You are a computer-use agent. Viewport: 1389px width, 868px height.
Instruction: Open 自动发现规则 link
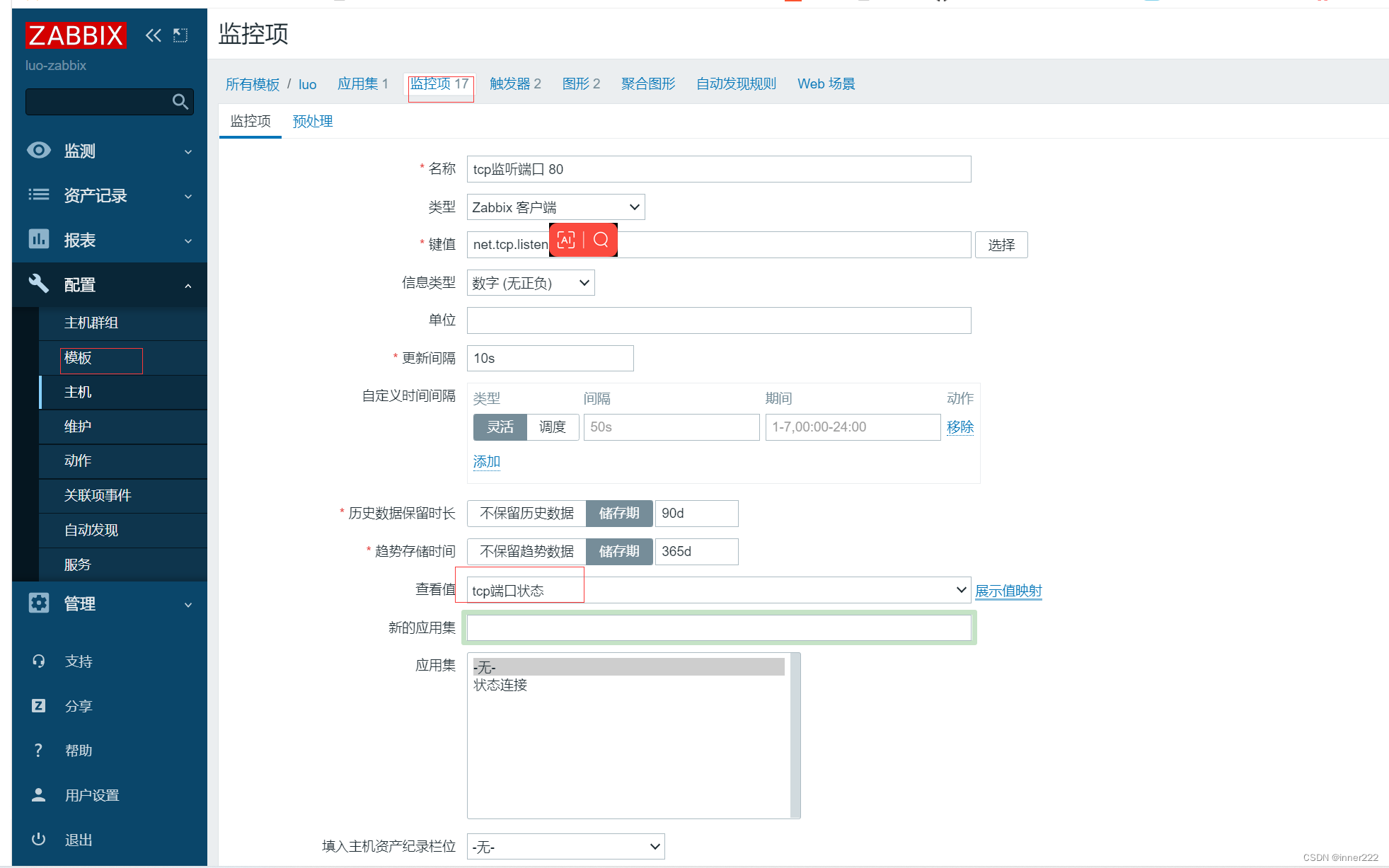click(x=736, y=84)
